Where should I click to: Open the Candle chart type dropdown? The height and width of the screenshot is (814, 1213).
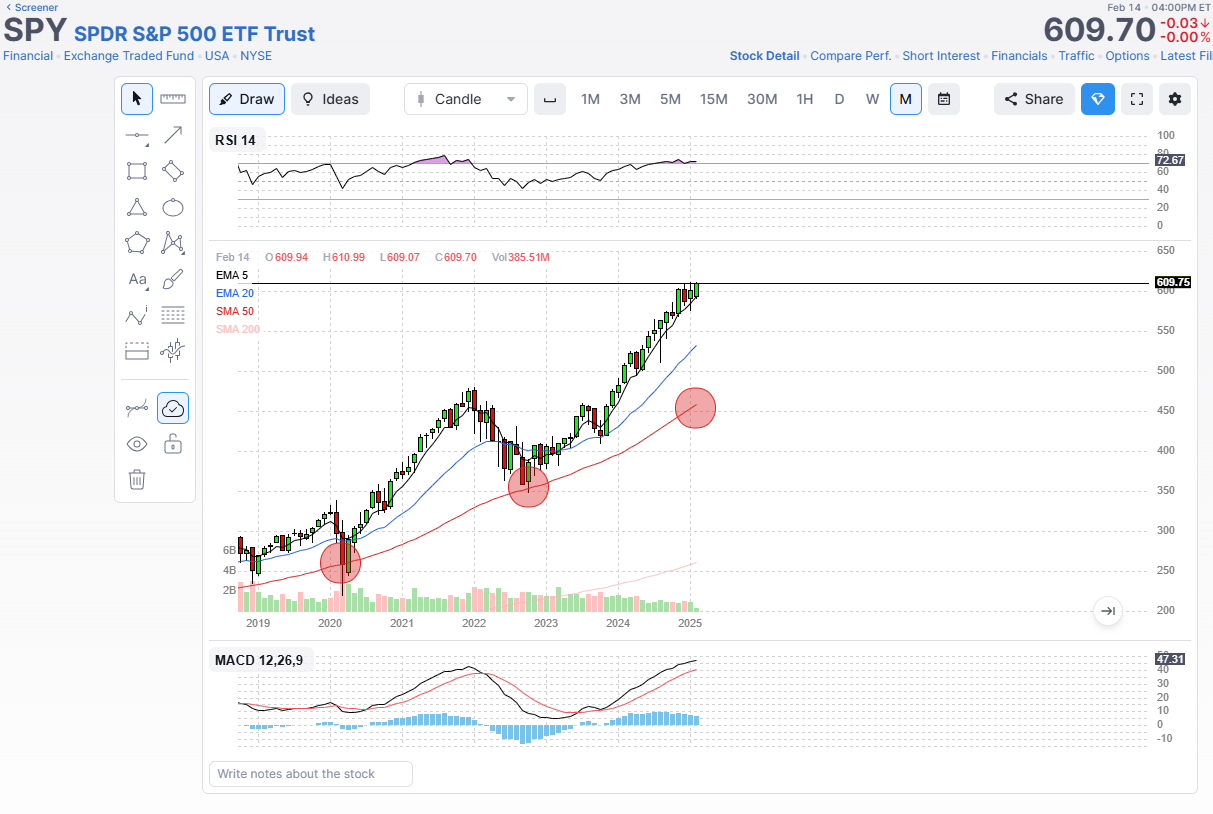tap(465, 99)
